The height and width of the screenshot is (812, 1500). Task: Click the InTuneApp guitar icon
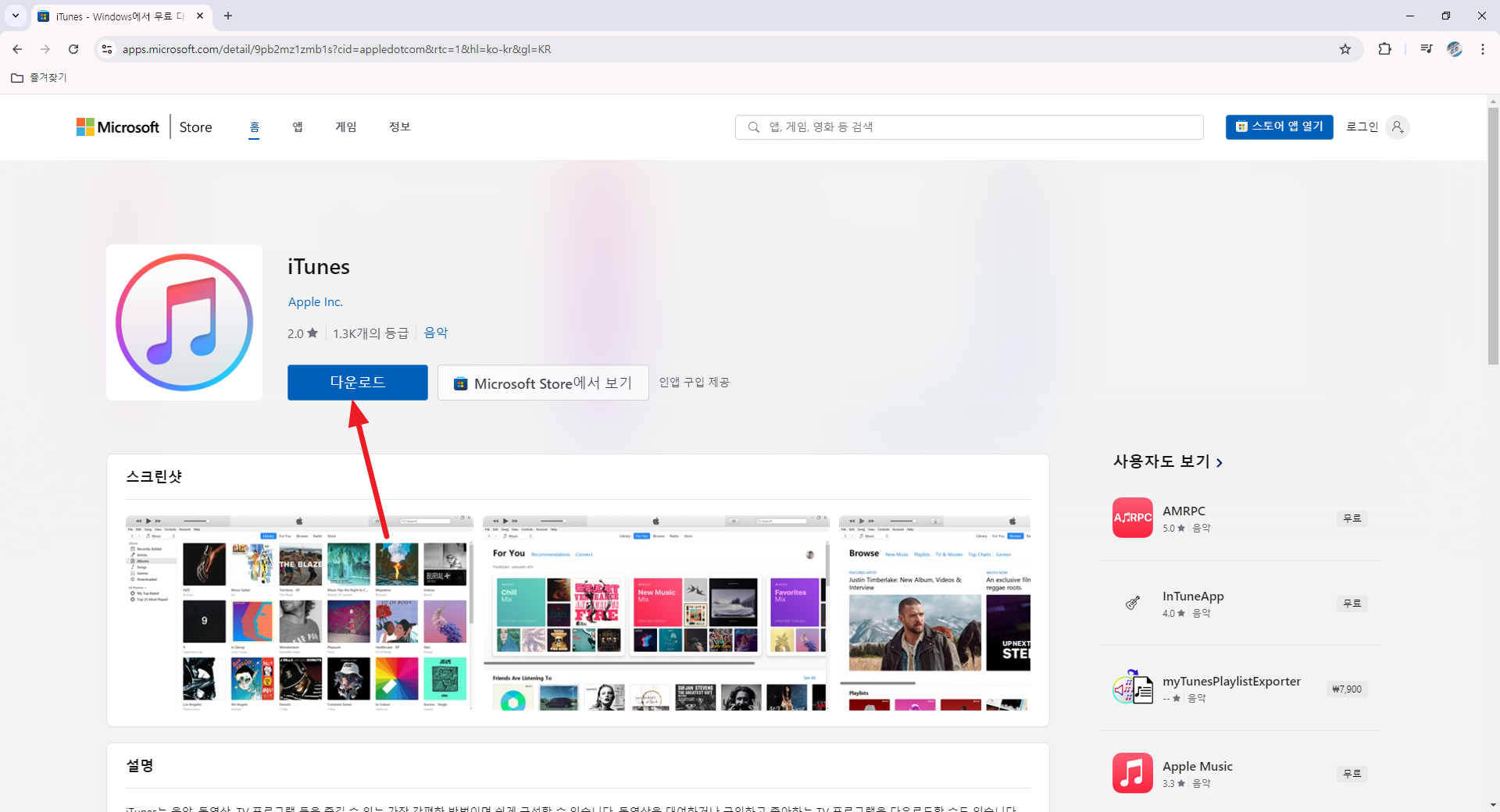(1133, 603)
